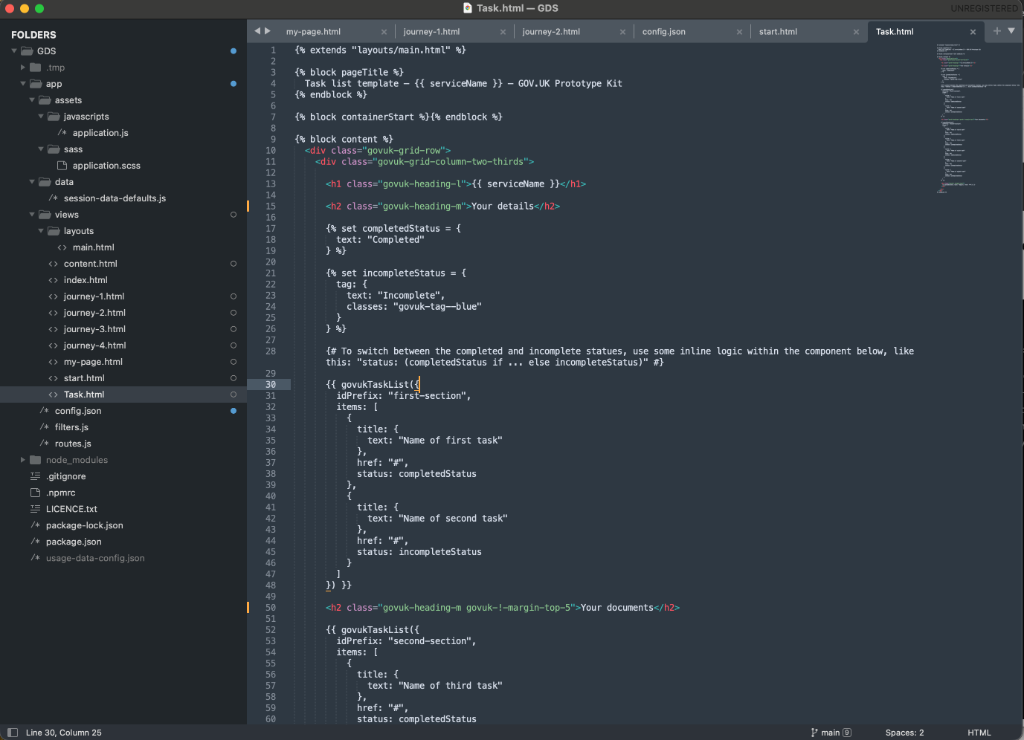
Task: Open the tab list dropdown arrow
Action: tap(1012, 31)
